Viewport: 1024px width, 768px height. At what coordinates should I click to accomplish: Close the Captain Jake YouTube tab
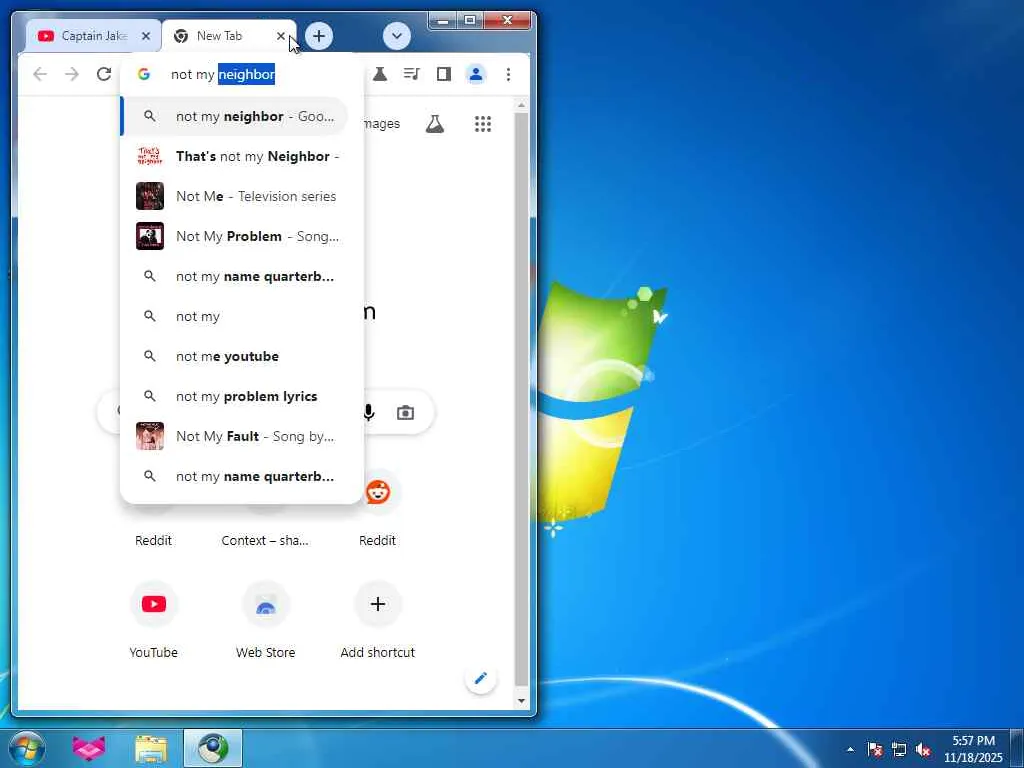[x=146, y=36]
